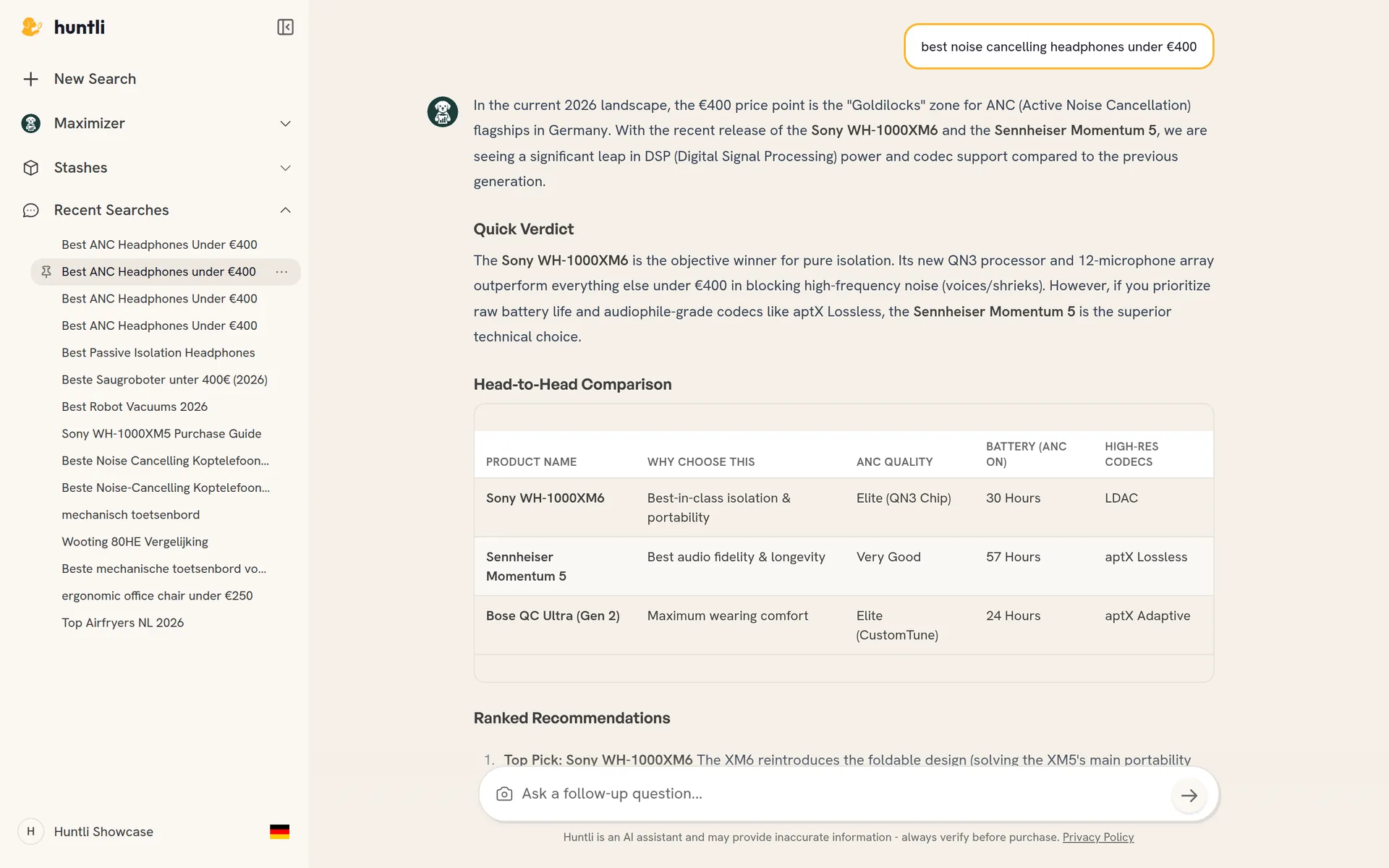Image resolution: width=1389 pixels, height=868 pixels.
Task: Open recent search ergonomic office chair under €250
Action: coord(157,596)
